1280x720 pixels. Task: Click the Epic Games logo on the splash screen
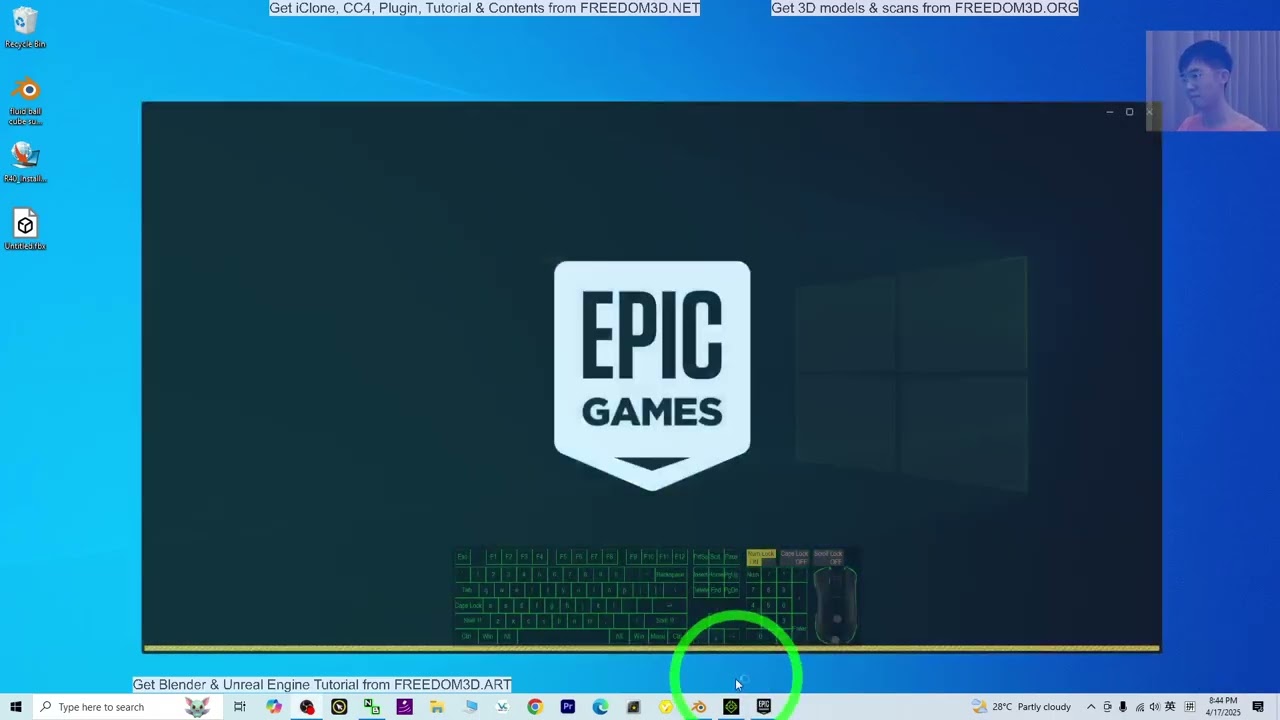tap(652, 376)
